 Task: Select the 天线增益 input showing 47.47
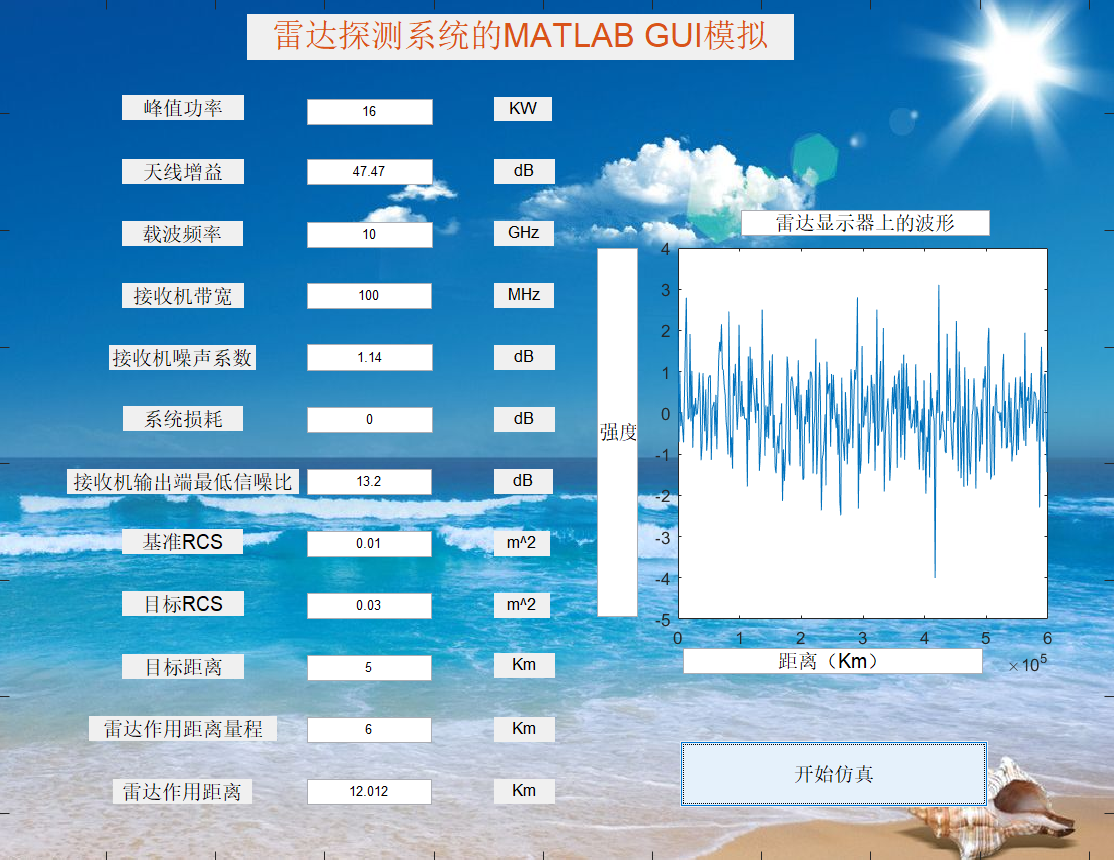tap(369, 171)
